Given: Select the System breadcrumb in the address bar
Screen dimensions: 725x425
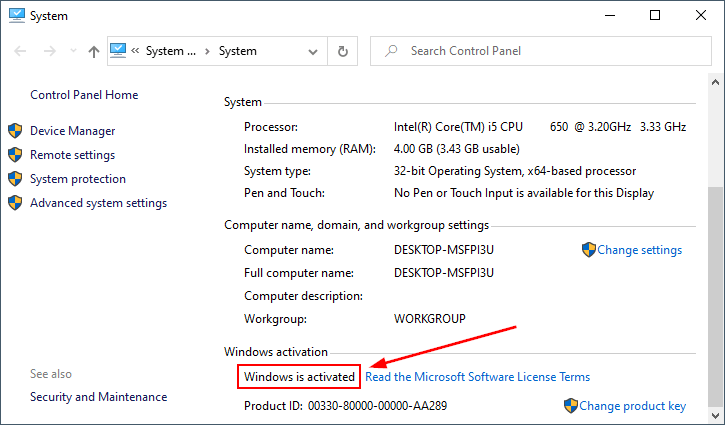Looking at the screenshot, I should [x=237, y=51].
